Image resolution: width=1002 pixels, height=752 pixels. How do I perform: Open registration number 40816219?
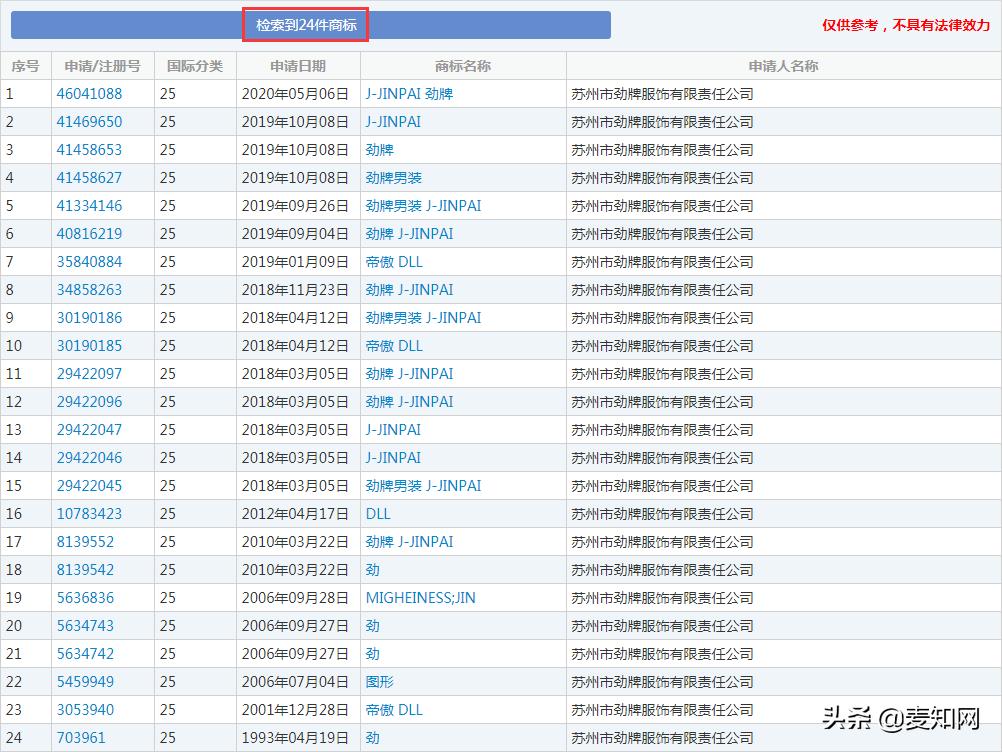89,234
